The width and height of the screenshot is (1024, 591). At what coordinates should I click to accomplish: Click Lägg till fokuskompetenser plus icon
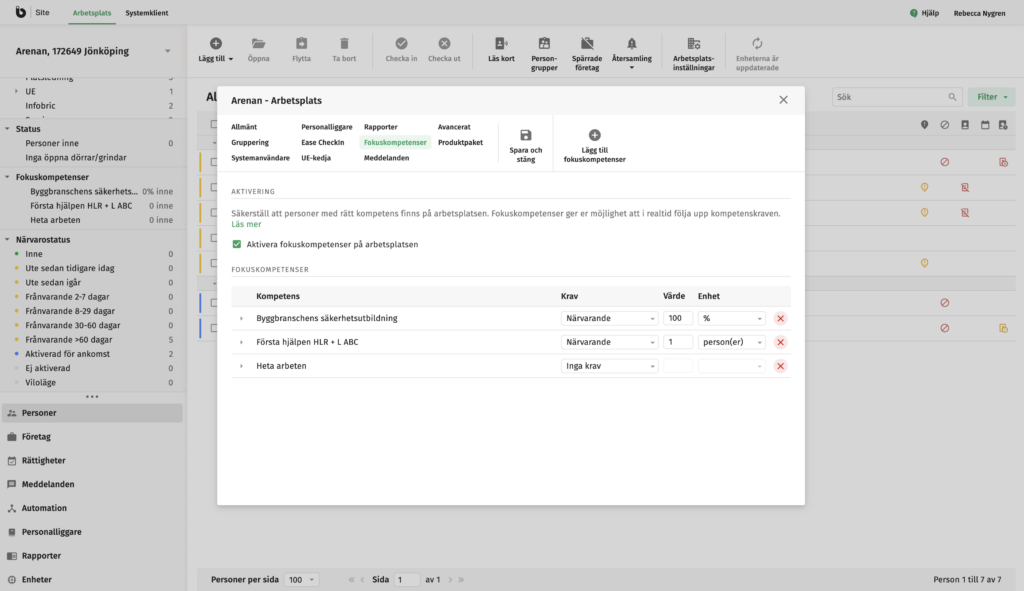click(594, 135)
